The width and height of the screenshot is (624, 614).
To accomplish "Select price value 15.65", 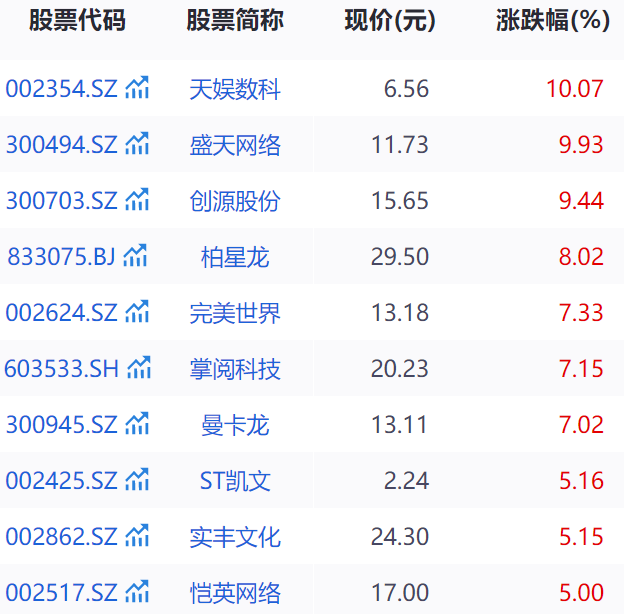I will point(400,201).
